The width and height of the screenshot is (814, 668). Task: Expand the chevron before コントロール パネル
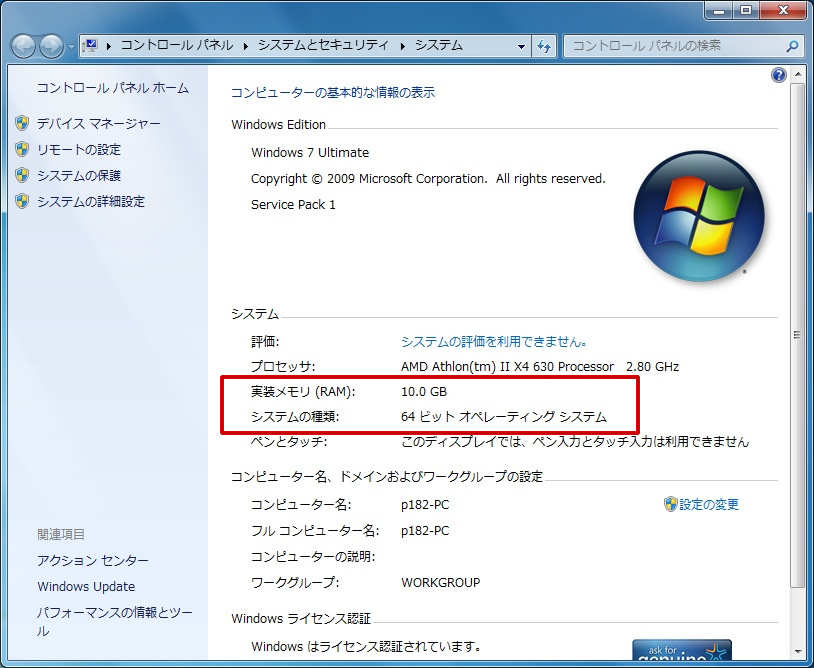click(x=108, y=46)
